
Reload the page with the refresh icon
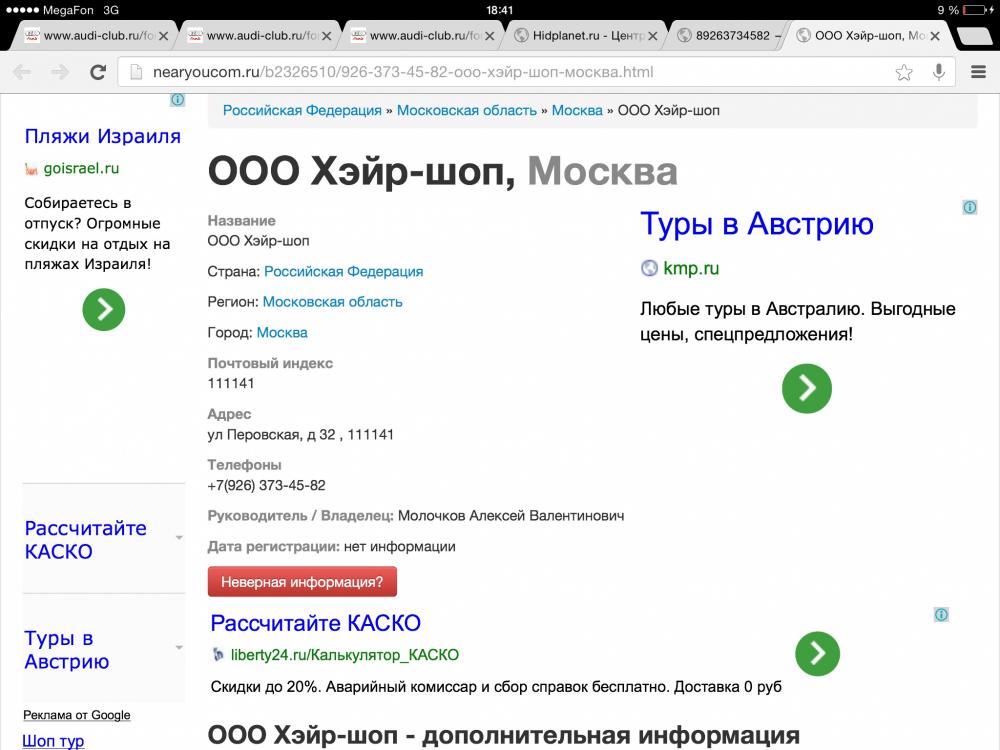[x=98, y=72]
